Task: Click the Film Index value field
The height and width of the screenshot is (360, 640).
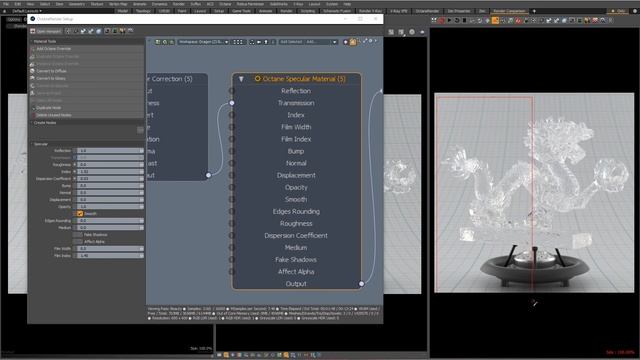Action: point(110,256)
